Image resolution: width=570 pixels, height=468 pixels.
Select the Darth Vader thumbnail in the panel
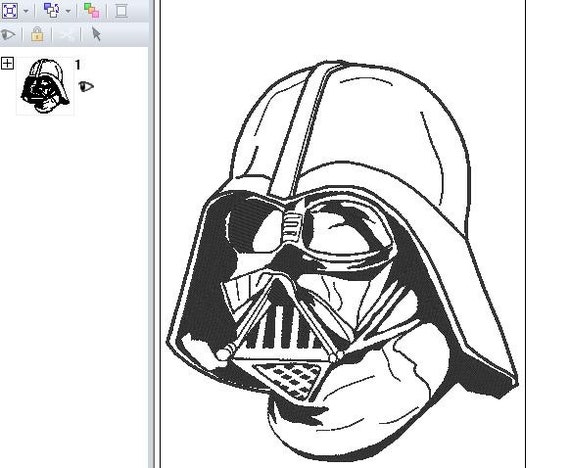(x=45, y=86)
